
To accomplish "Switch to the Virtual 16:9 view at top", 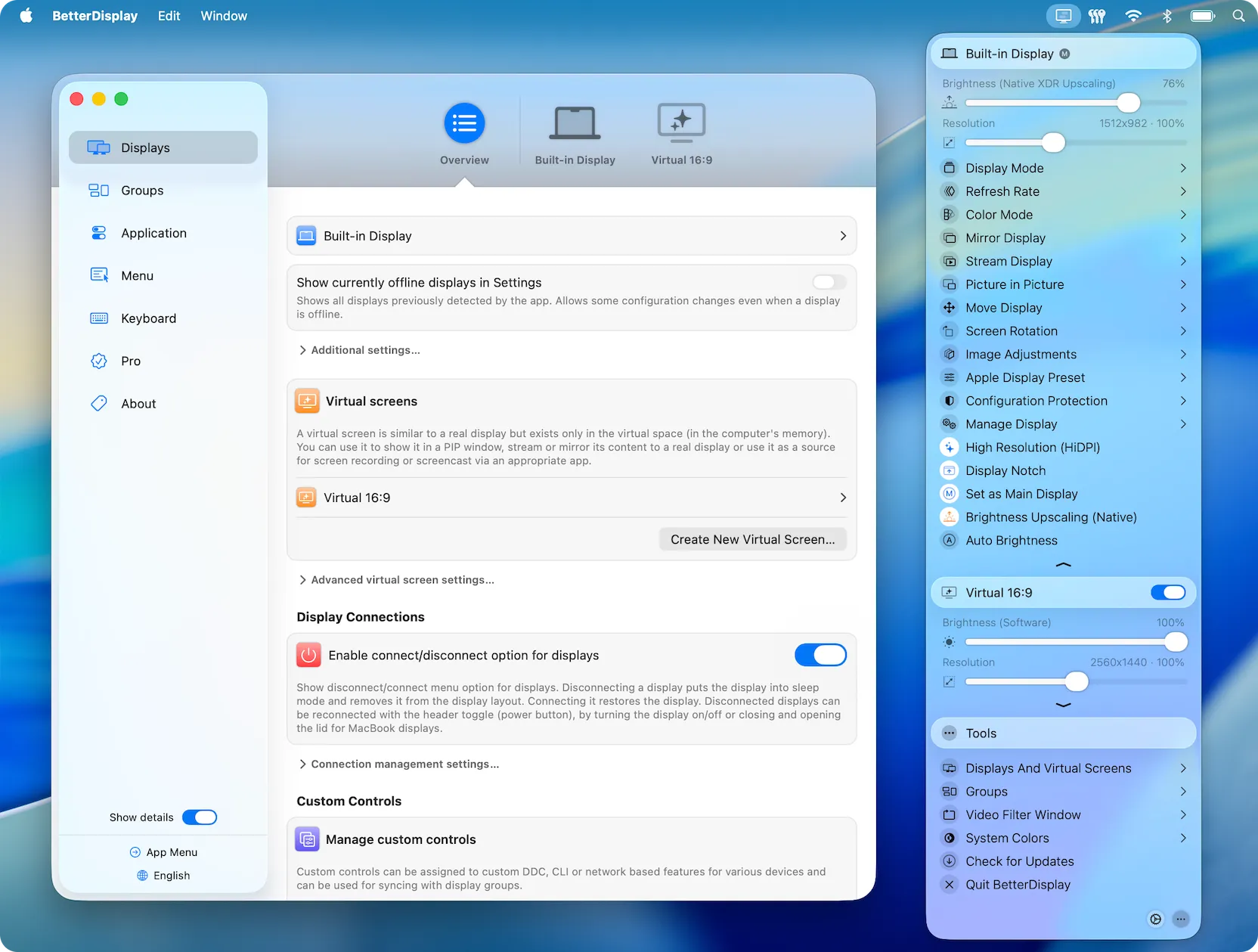I will click(680, 133).
